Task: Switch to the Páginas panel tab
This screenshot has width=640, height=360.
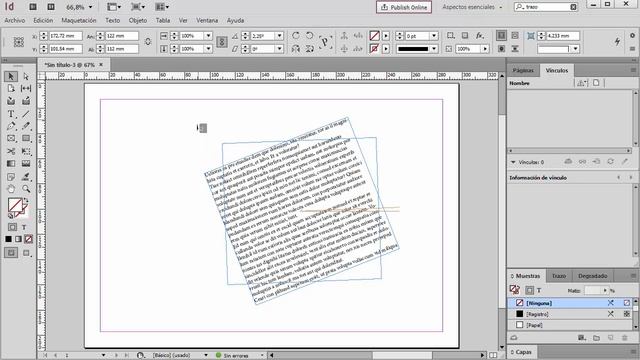Action: pyautogui.click(x=523, y=70)
